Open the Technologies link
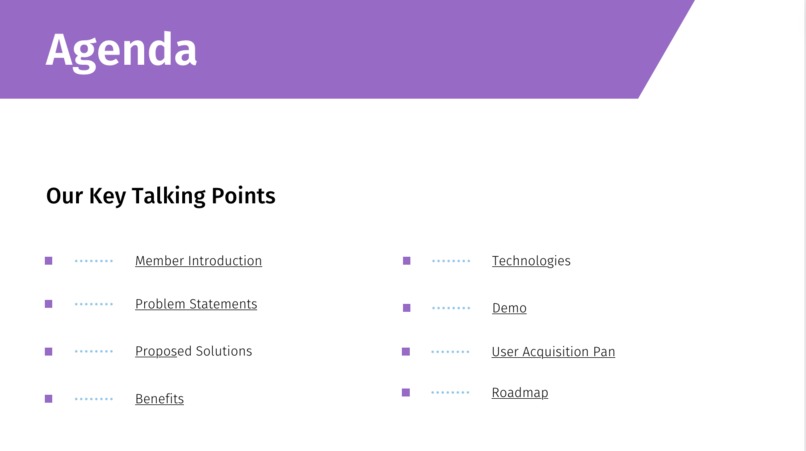This screenshot has height=451, width=806. (x=531, y=261)
